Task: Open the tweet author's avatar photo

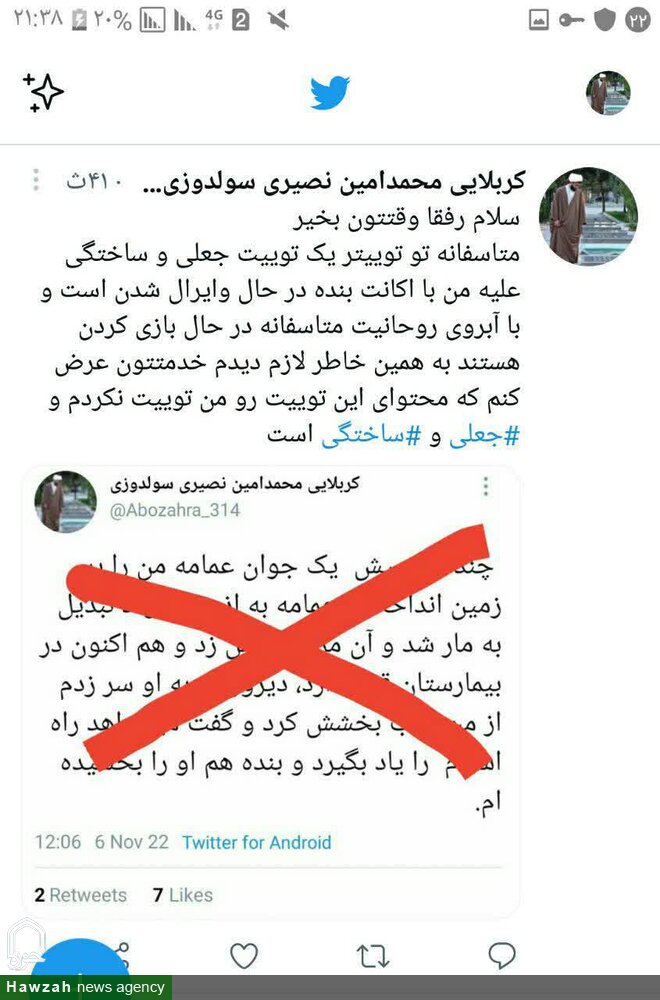Action: (587, 216)
